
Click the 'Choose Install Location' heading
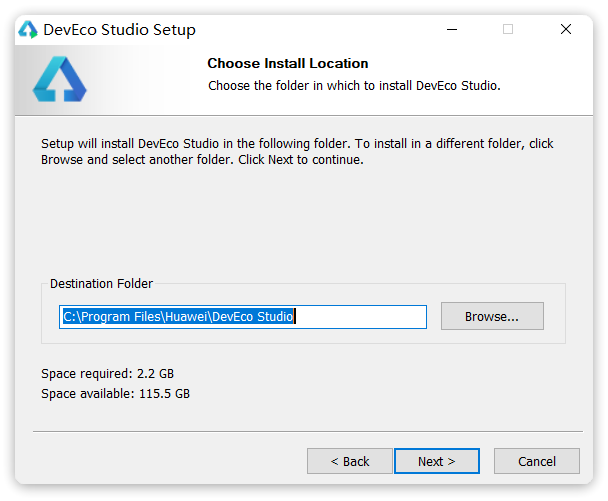(288, 63)
